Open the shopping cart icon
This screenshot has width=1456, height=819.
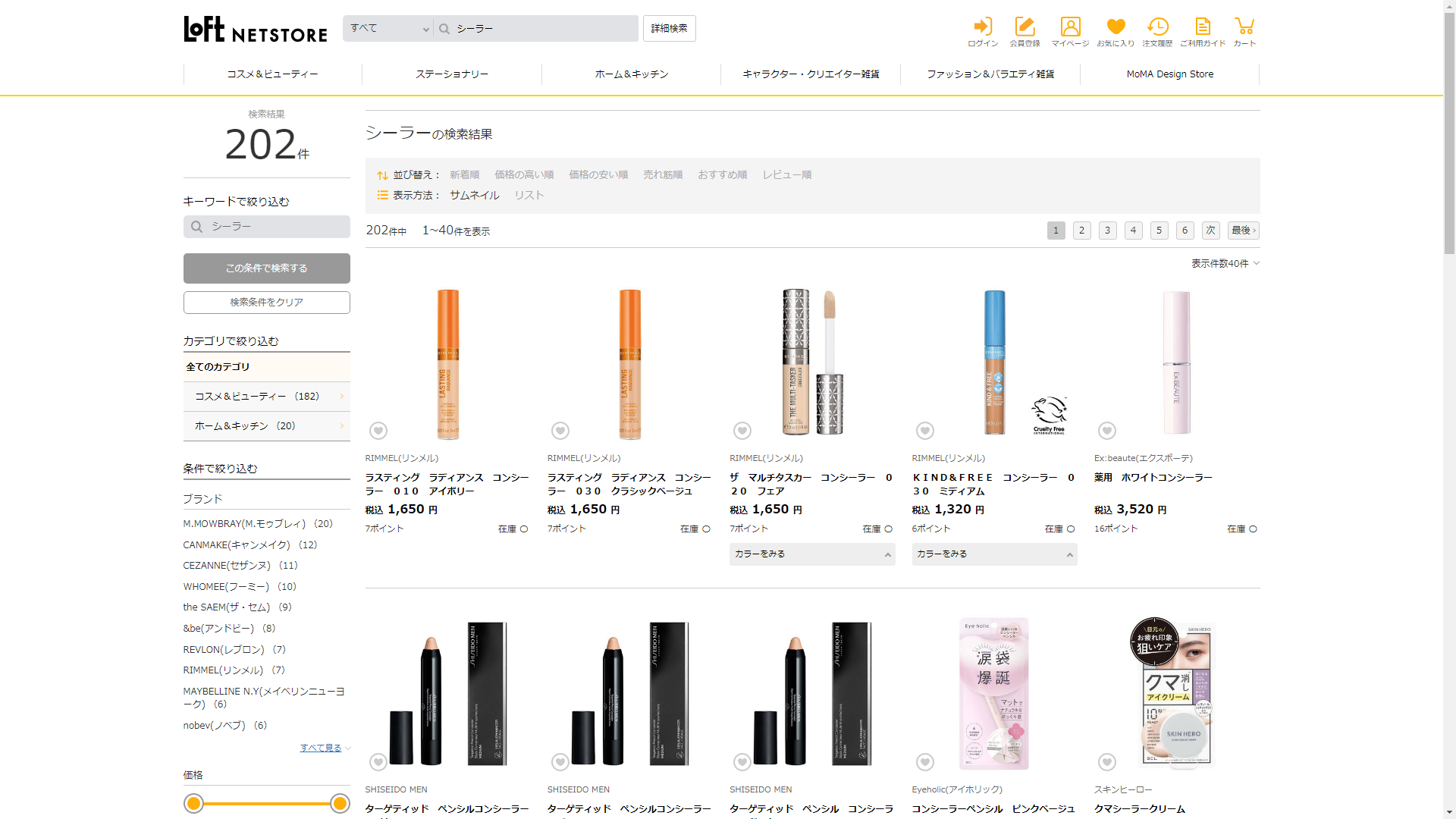1244,27
